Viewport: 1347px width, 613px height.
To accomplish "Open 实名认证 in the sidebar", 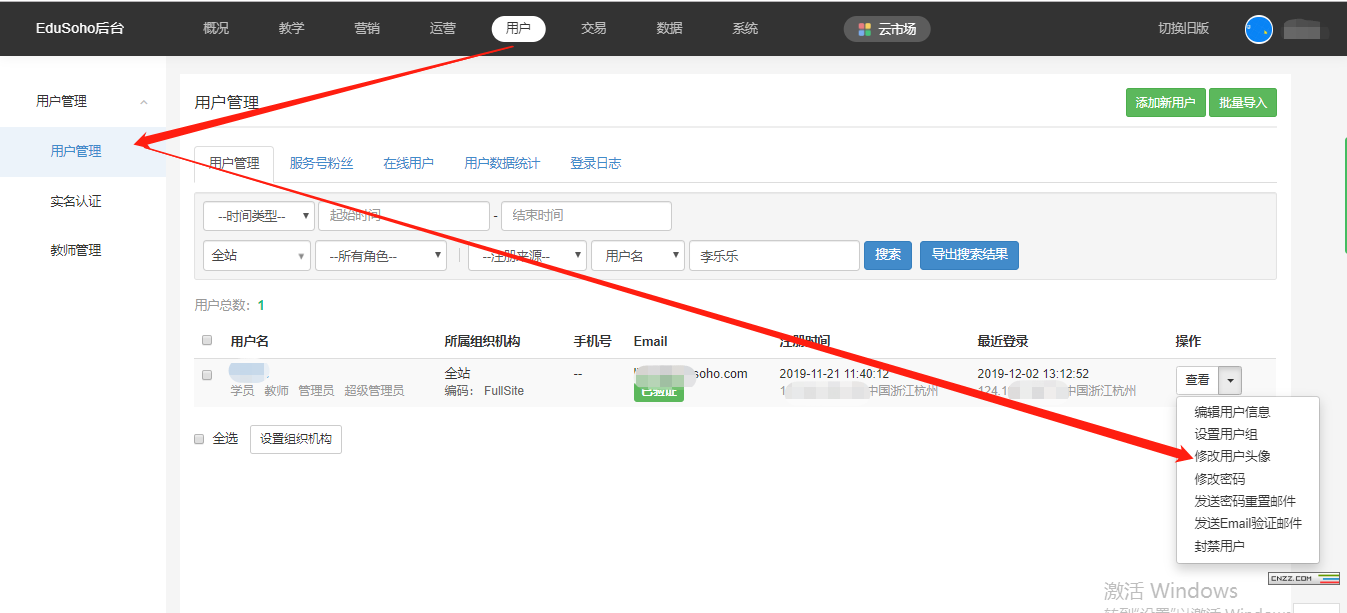I will (76, 201).
